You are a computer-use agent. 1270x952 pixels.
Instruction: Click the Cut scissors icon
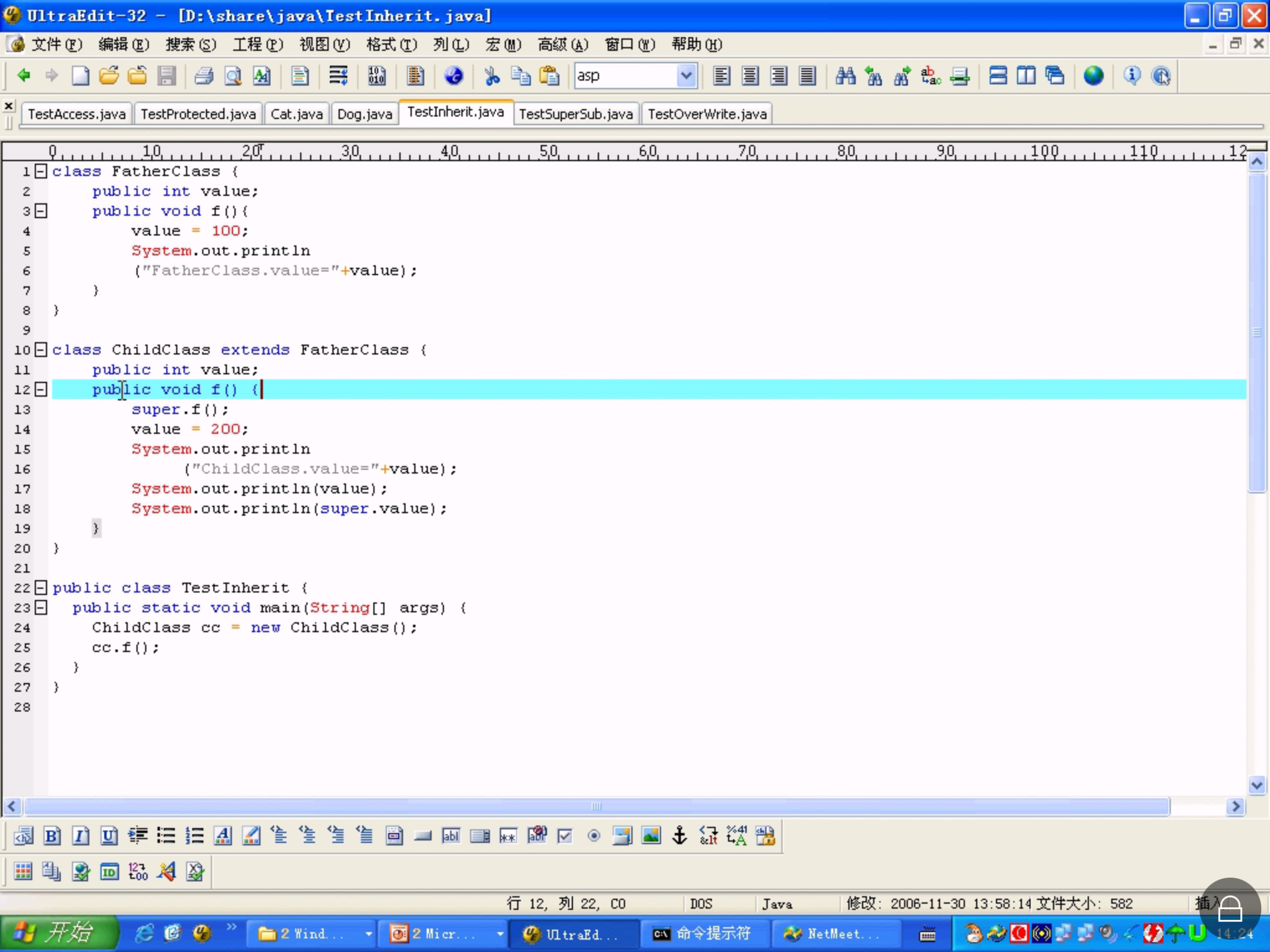[x=492, y=76]
